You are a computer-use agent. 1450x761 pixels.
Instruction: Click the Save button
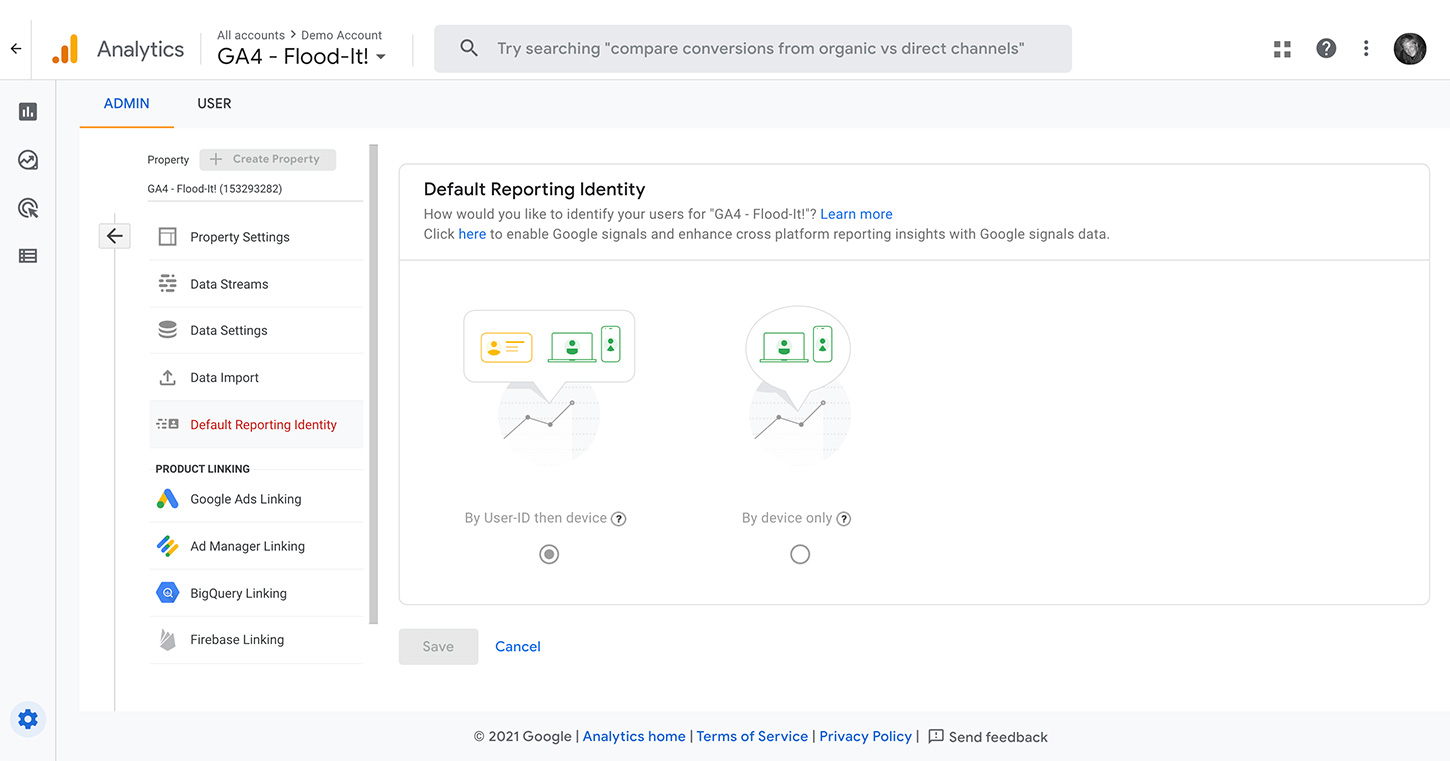[x=438, y=647]
